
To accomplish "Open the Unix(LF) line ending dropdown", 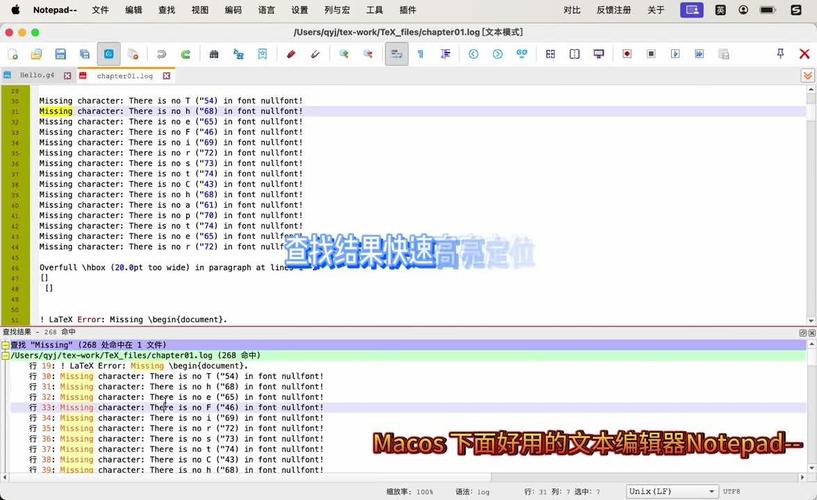I will (672, 491).
